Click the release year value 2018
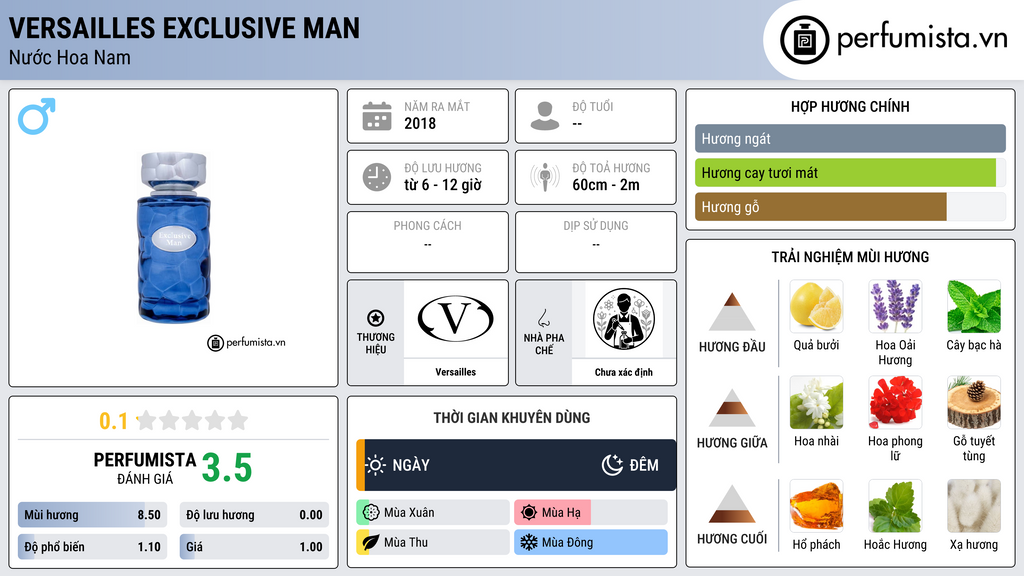 coord(420,123)
